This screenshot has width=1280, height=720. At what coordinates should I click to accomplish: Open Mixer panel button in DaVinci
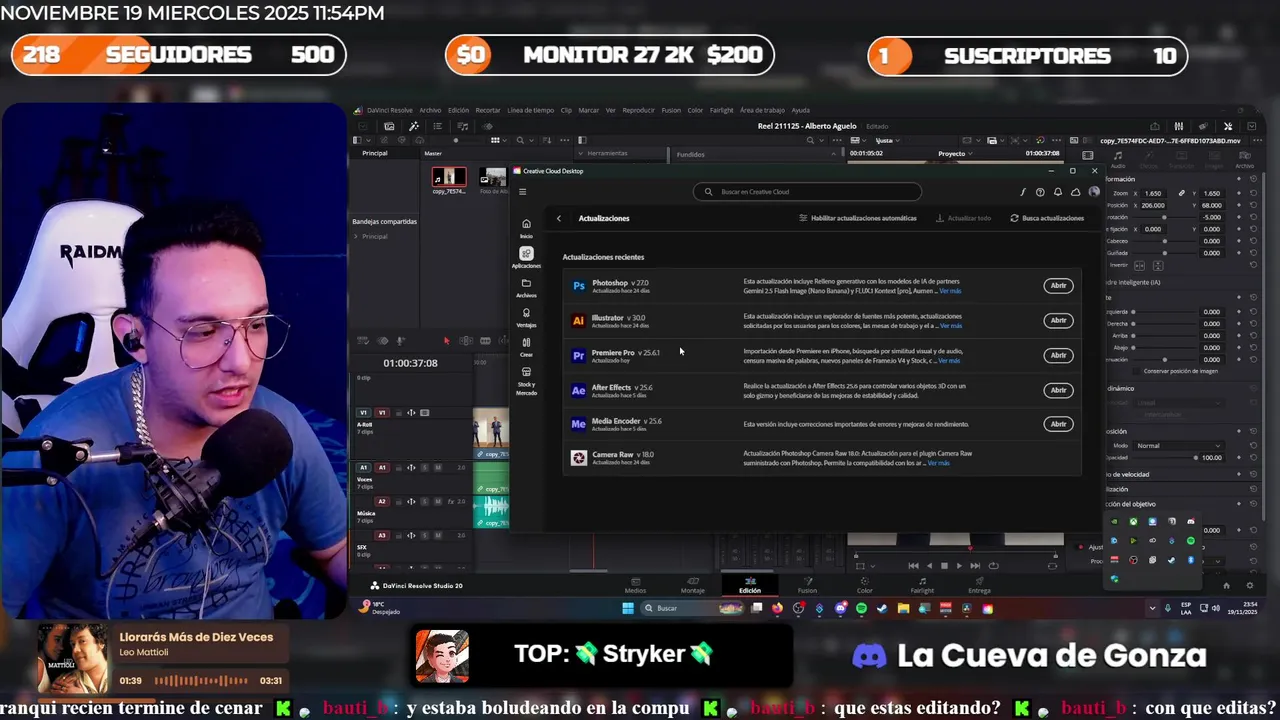pyautogui.click(x=1179, y=126)
